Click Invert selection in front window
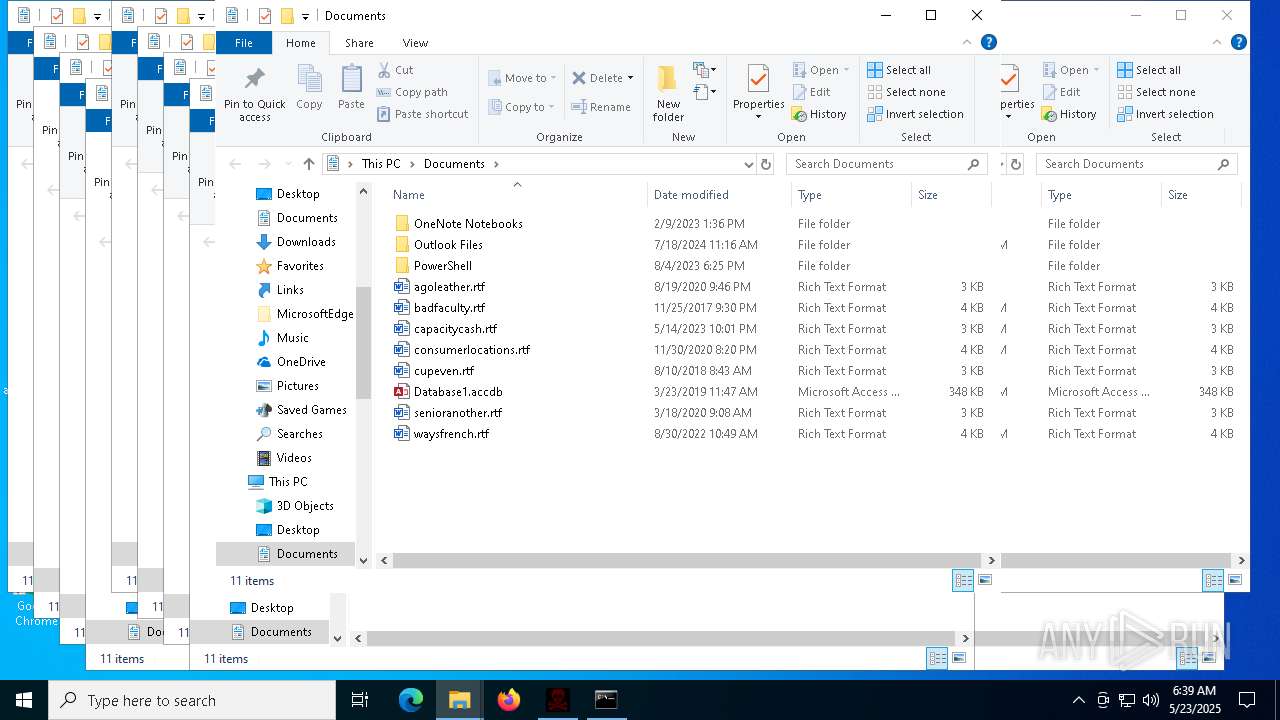 point(915,114)
